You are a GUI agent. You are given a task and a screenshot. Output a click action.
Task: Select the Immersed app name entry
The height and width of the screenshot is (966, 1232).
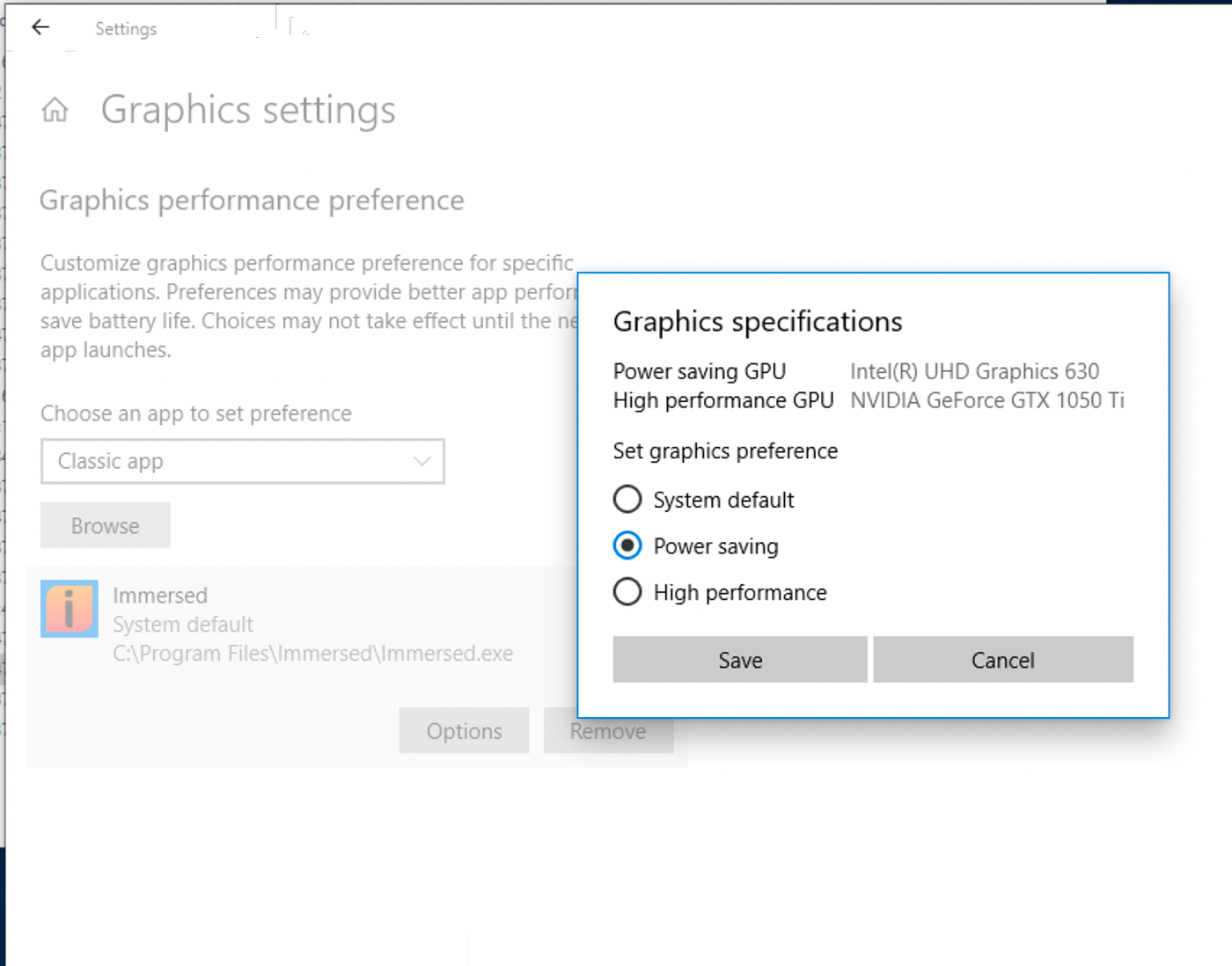[160, 596]
